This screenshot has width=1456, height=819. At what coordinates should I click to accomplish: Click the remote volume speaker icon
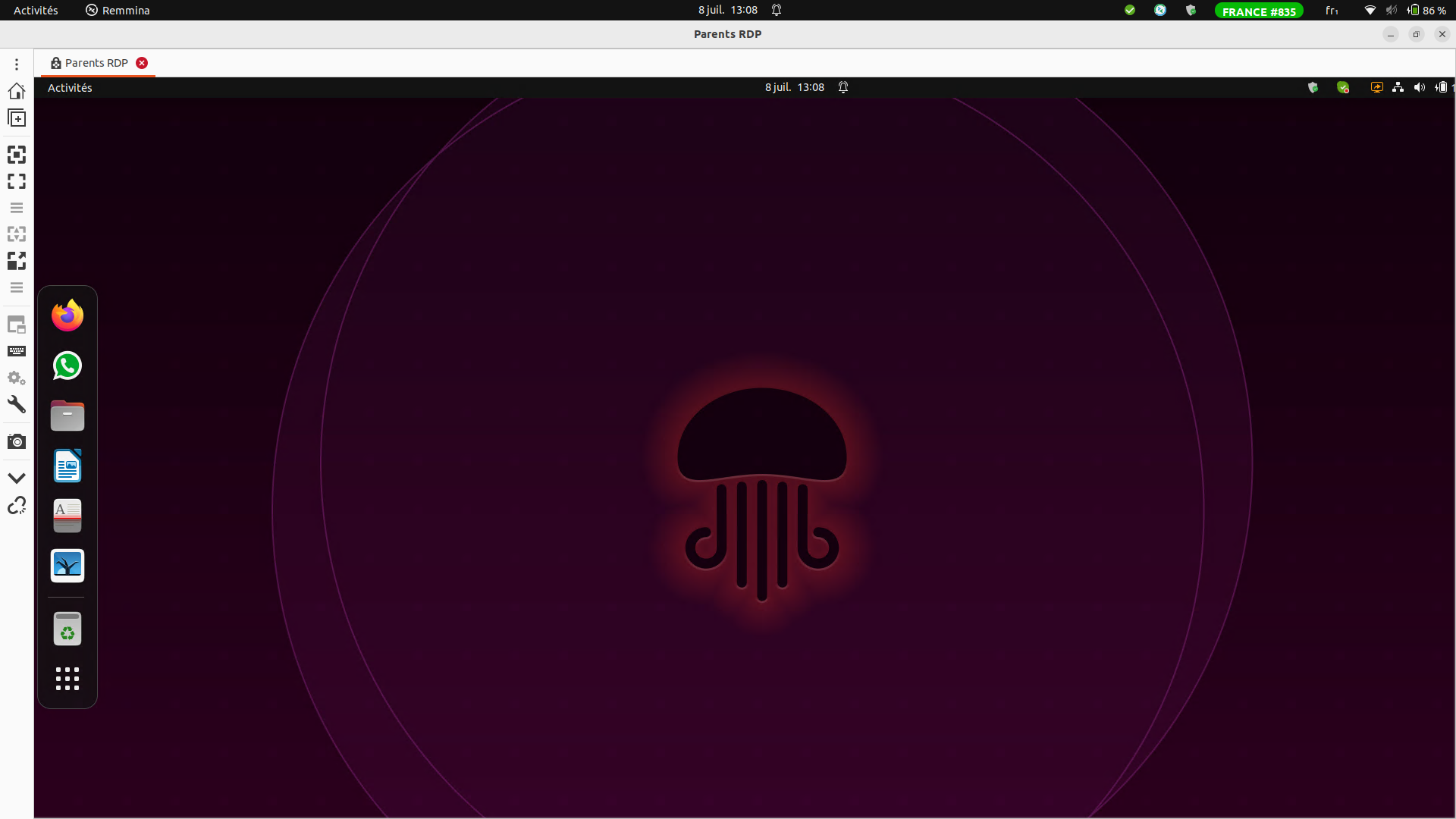tap(1420, 87)
